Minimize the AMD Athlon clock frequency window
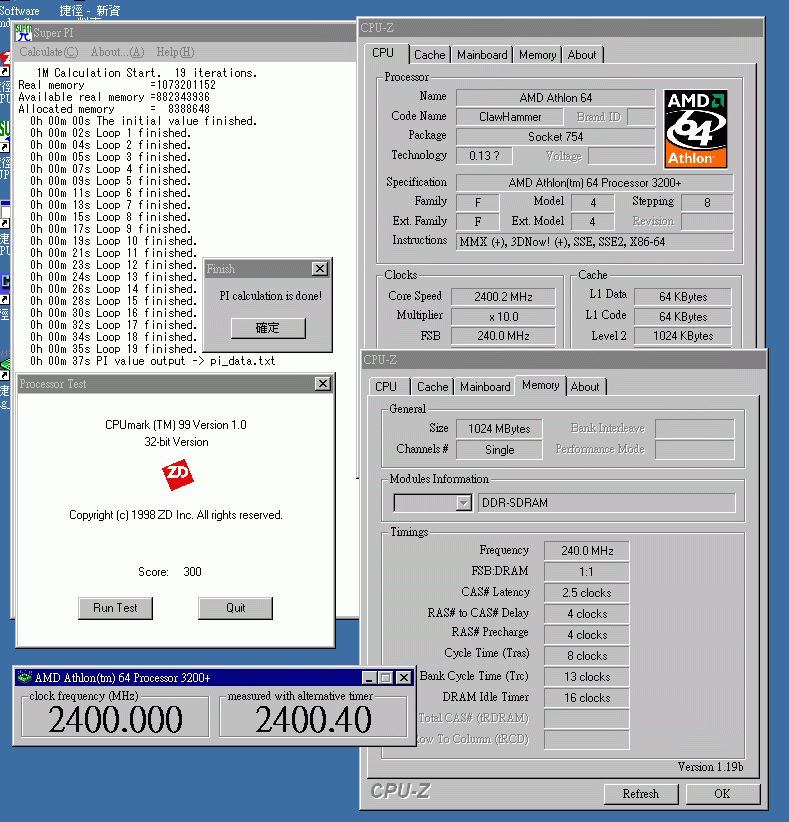Screen dimensions: 789x822 click(369, 678)
